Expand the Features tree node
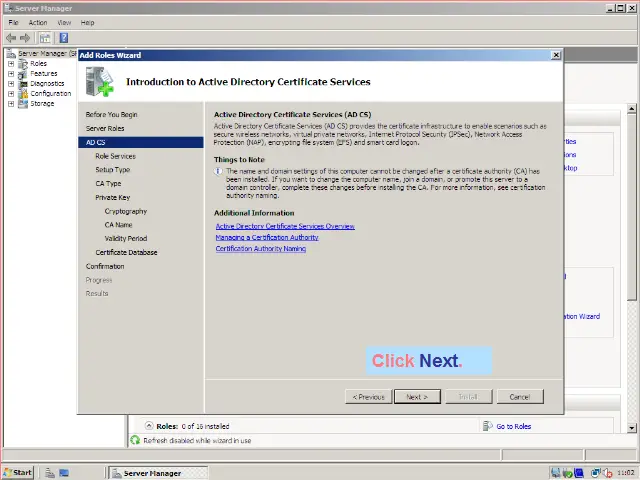 click(11, 74)
